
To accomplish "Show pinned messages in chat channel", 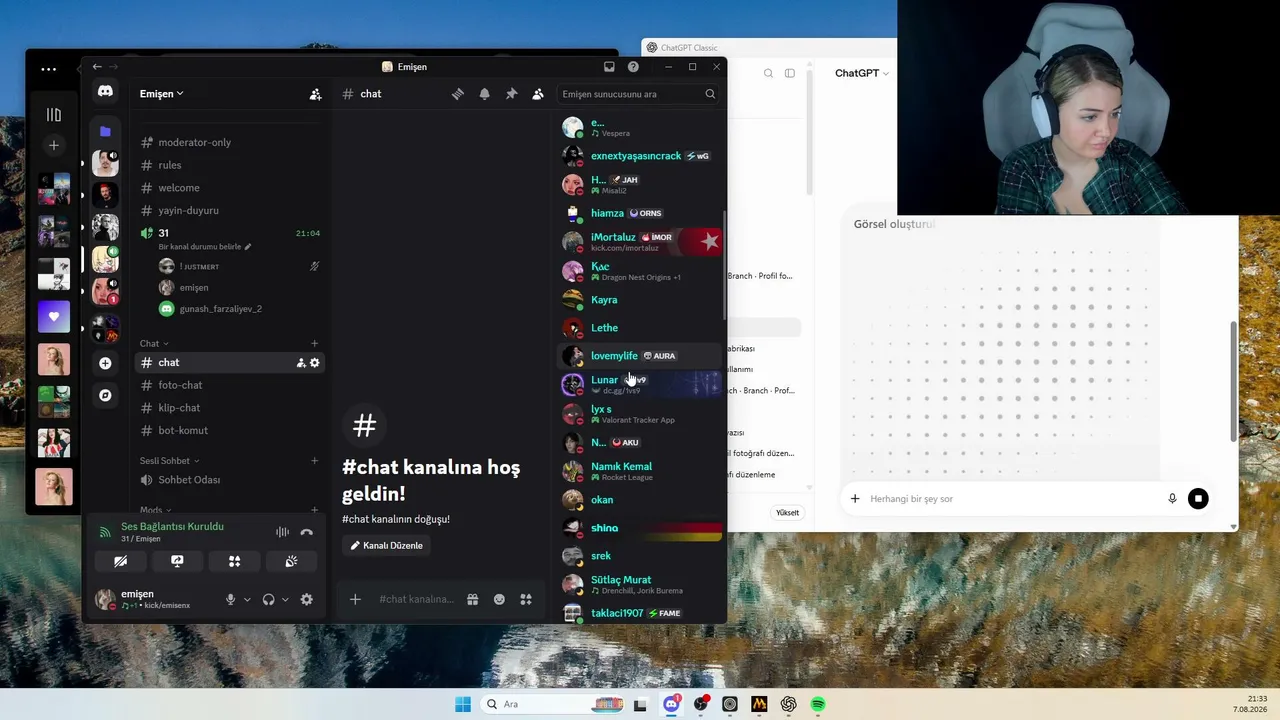I will pyautogui.click(x=511, y=94).
